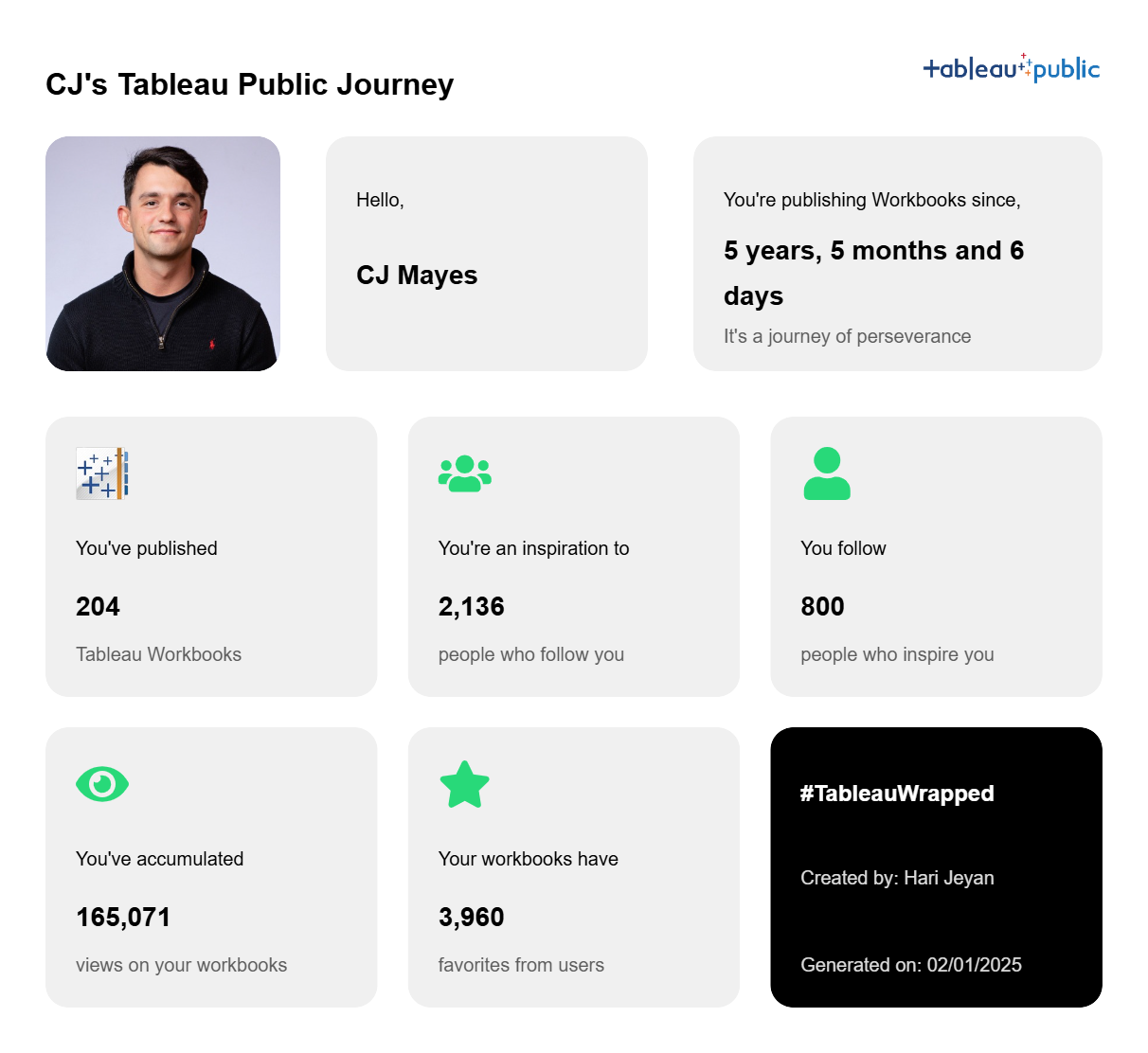
Task: Click the 204 published workbooks count
Action: (x=98, y=607)
